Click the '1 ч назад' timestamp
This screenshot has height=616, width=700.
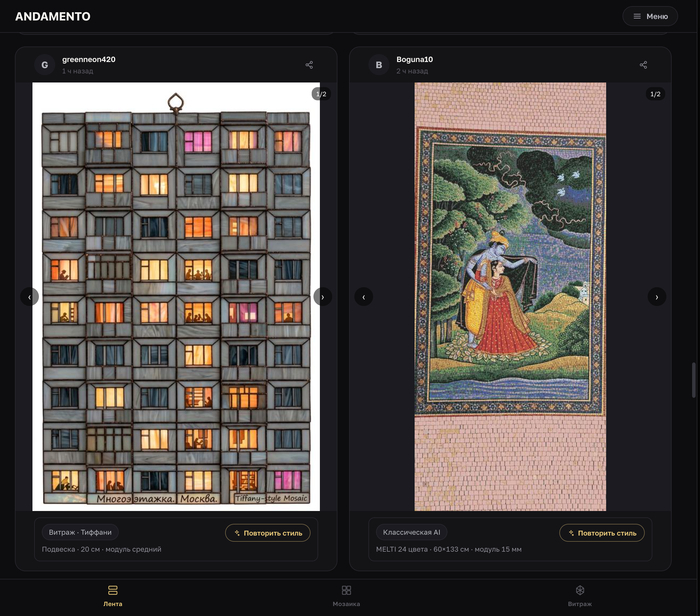[x=78, y=71]
